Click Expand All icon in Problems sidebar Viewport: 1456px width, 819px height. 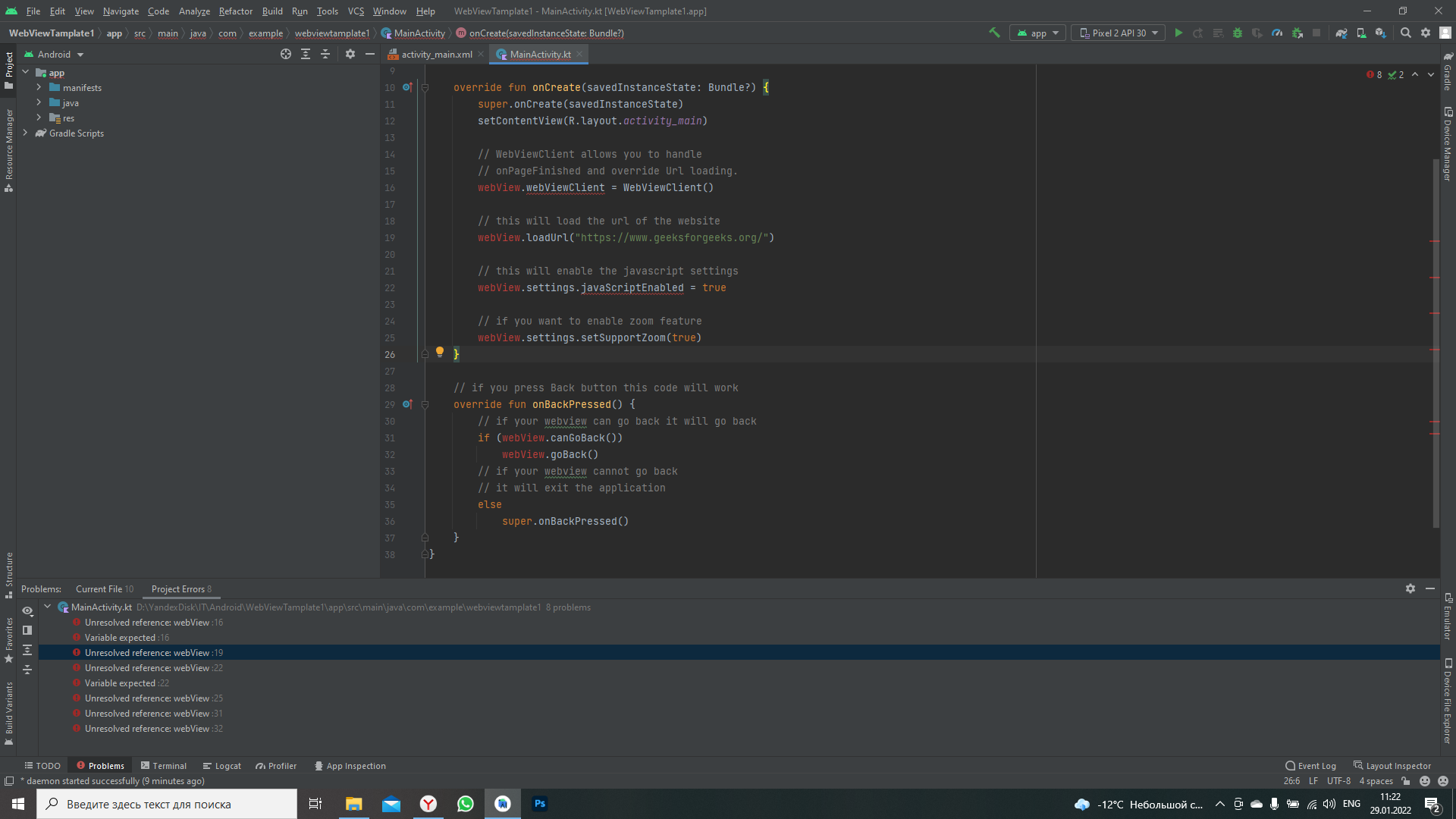click(x=27, y=650)
